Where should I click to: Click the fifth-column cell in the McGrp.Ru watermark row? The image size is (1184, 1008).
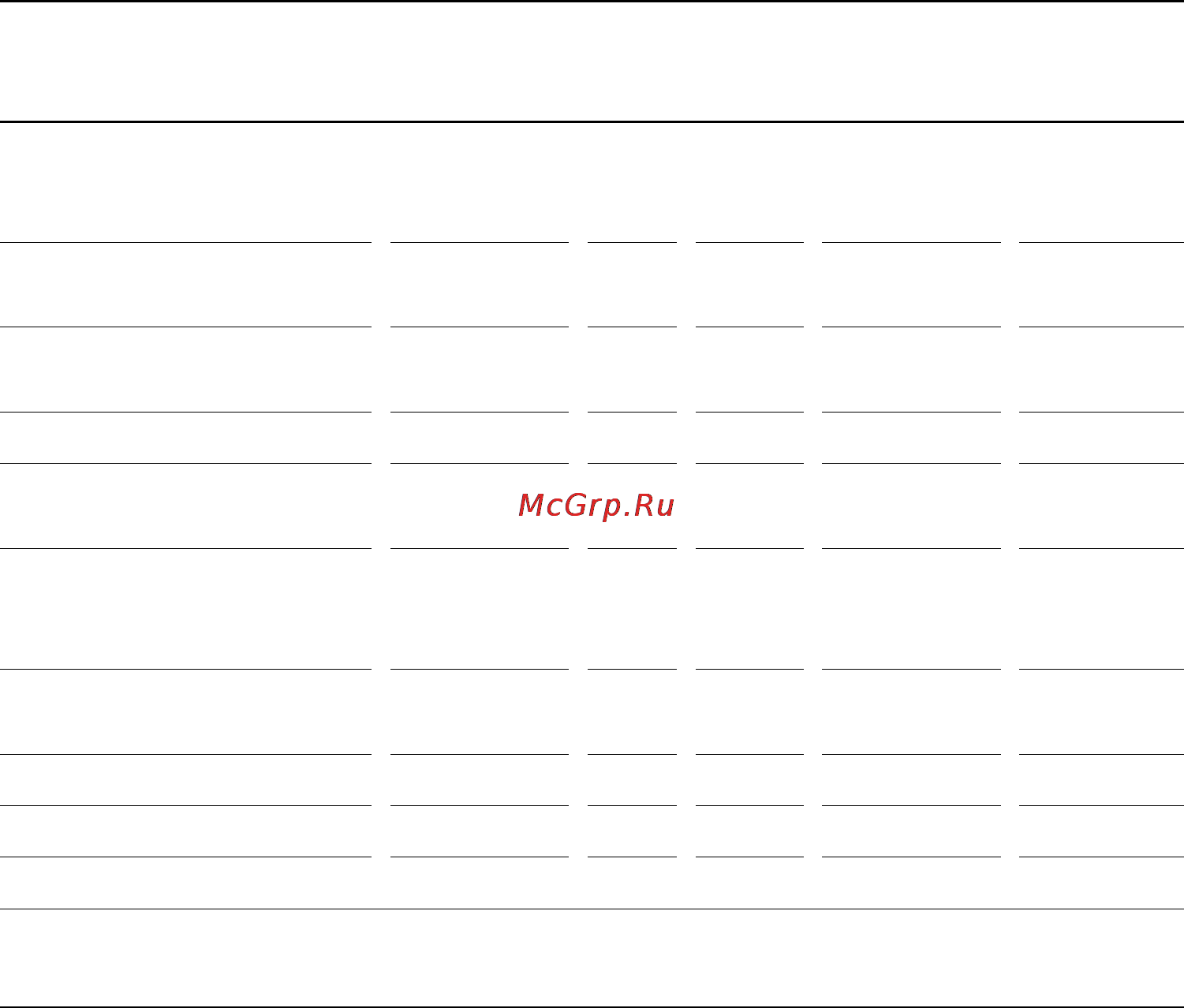tap(911, 506)
